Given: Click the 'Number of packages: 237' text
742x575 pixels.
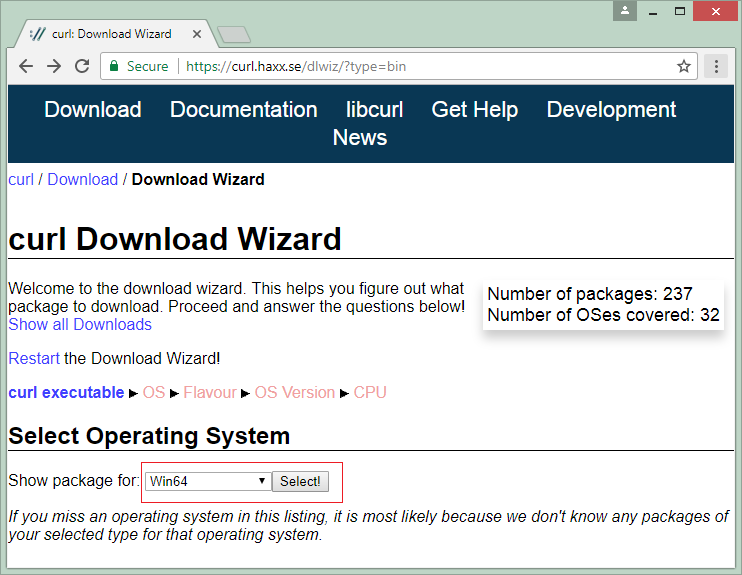Looking at the screenshot, I should click(590, 294).
